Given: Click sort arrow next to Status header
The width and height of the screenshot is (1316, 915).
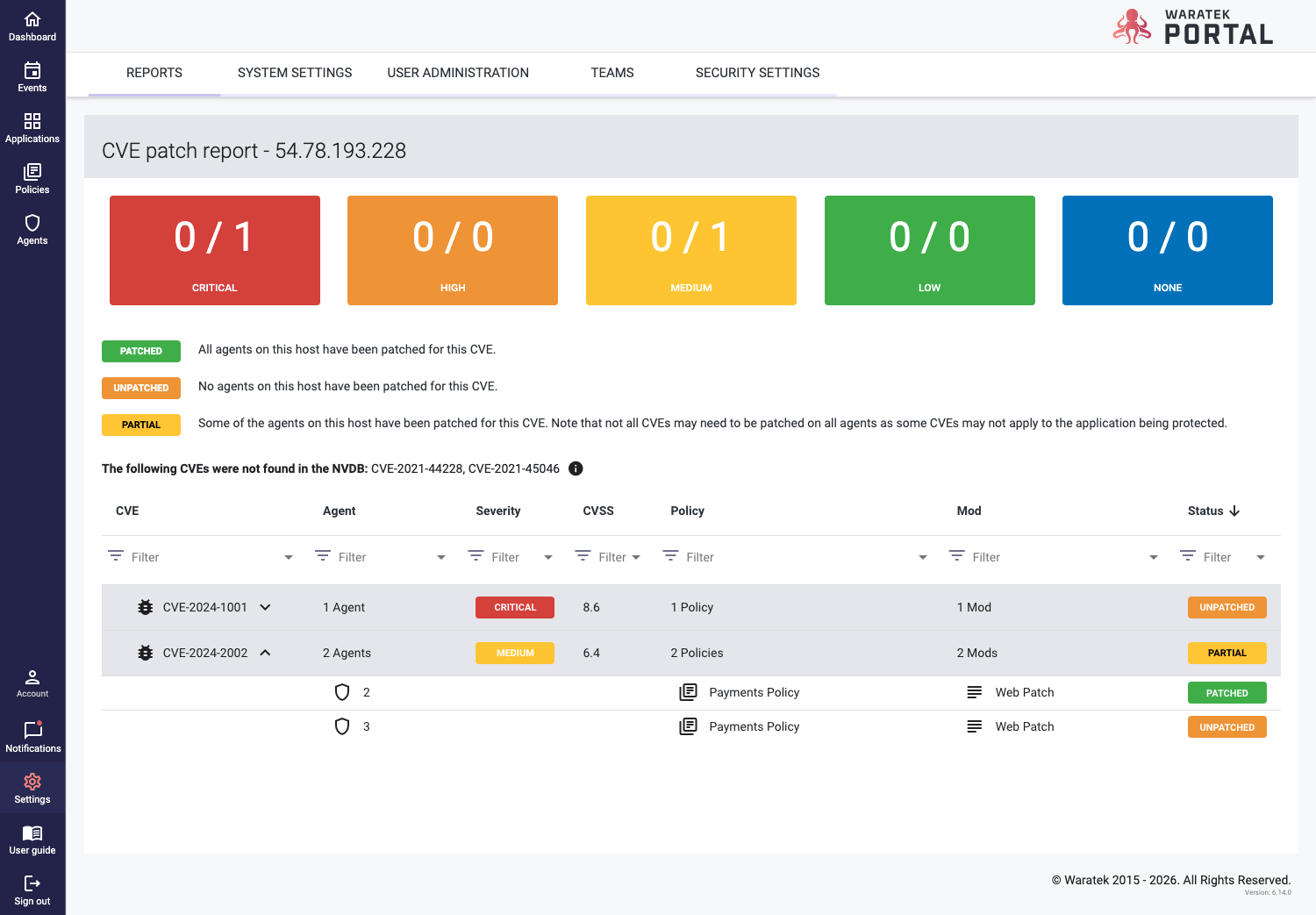Looking at the screenshot, I should (1234, 511).
